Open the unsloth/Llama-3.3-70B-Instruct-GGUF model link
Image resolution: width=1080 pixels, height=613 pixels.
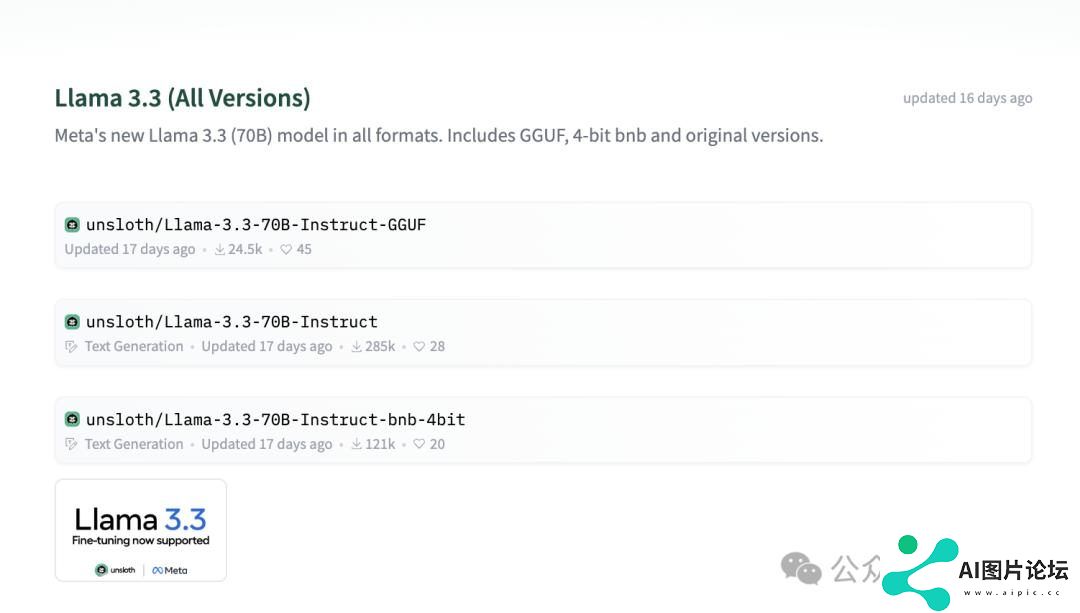coord(256,225)
